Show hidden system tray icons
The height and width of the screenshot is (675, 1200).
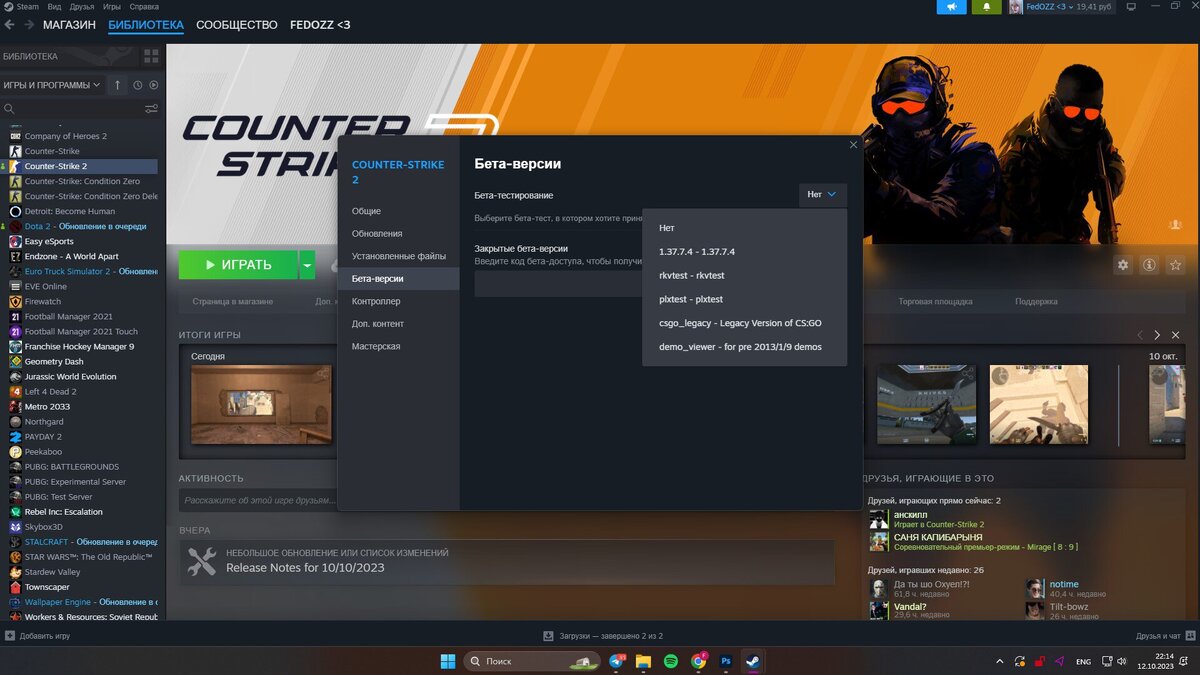[1000, 661]
